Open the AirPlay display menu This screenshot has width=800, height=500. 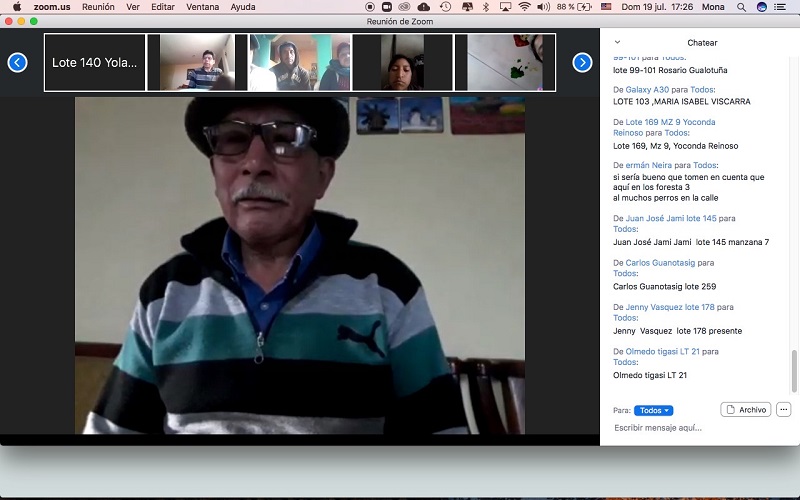coord(505,7)
